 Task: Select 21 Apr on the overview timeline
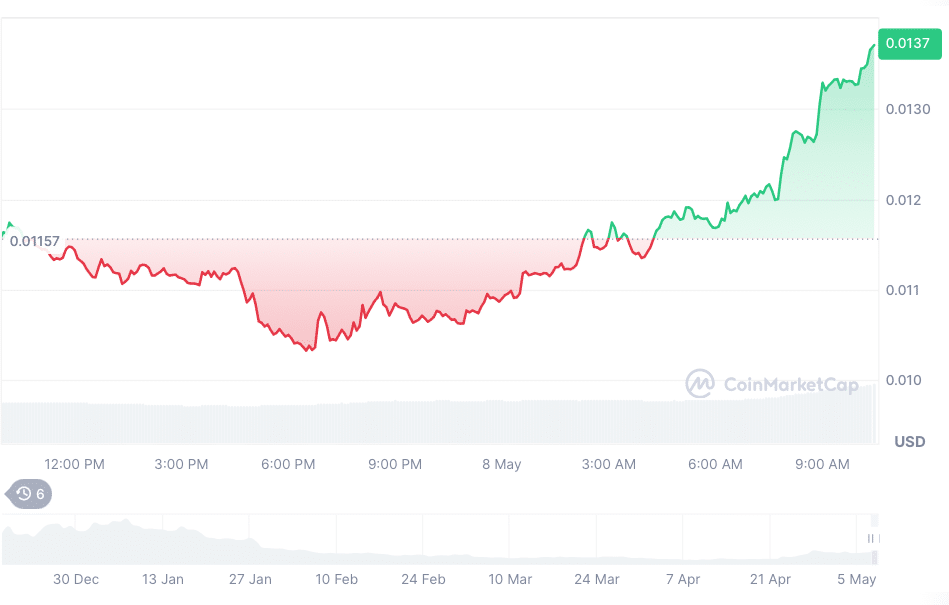[x=770, y=579]
